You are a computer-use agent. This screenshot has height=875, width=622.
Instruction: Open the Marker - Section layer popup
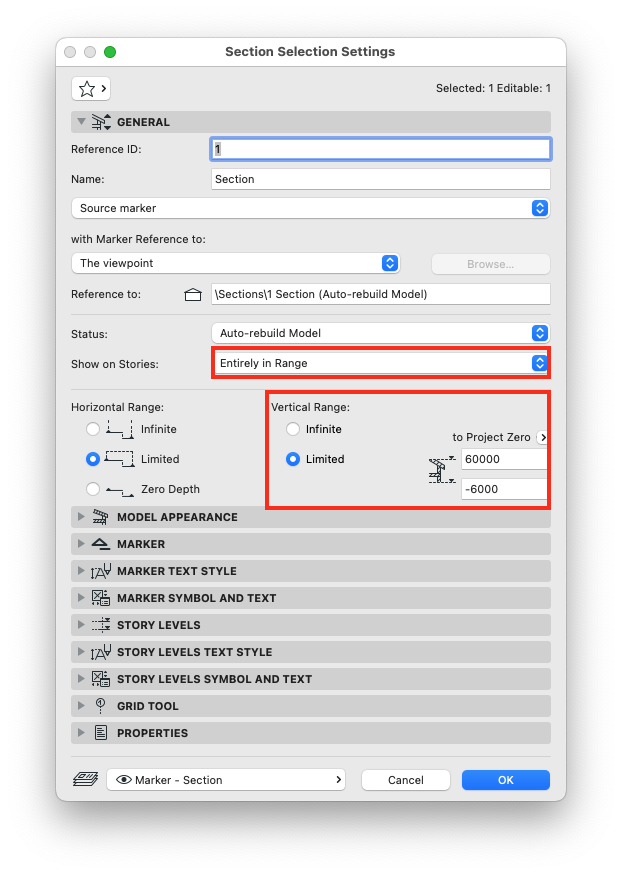pos(226,780)
